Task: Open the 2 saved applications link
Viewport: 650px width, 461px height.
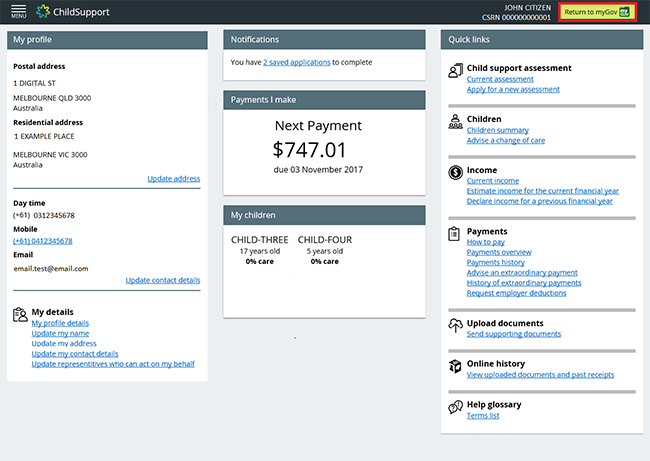Action: [x=297, y=62]
